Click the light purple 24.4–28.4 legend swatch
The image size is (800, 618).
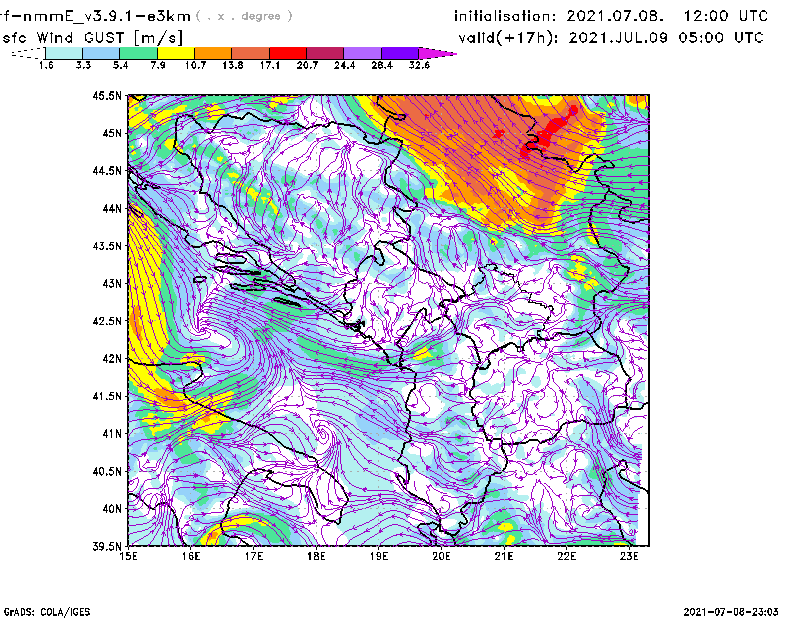pos(362,53)
